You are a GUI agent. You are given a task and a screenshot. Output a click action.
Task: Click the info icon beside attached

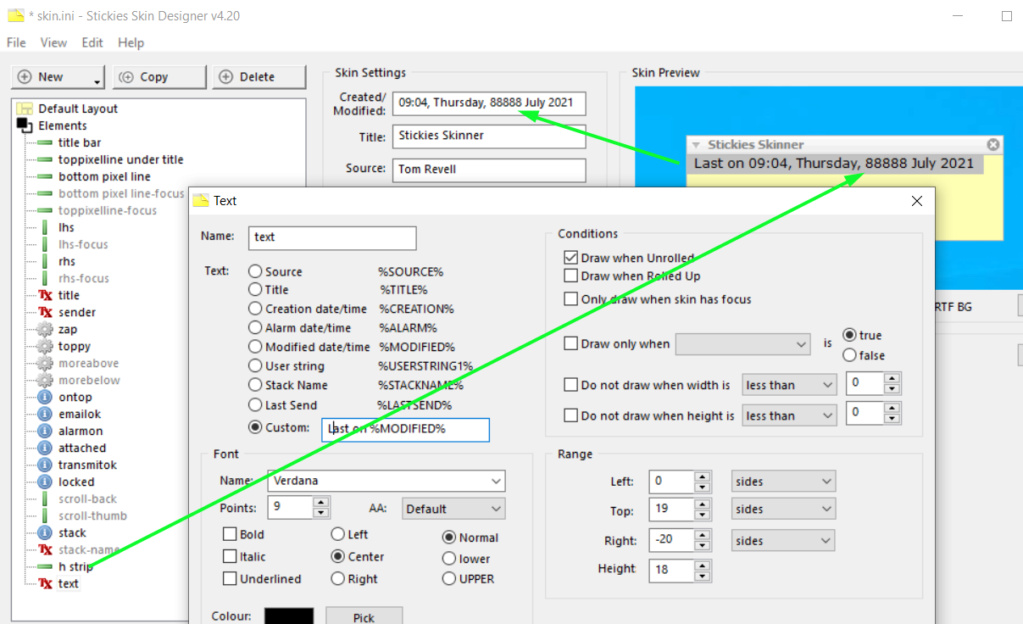pos(45,448)
